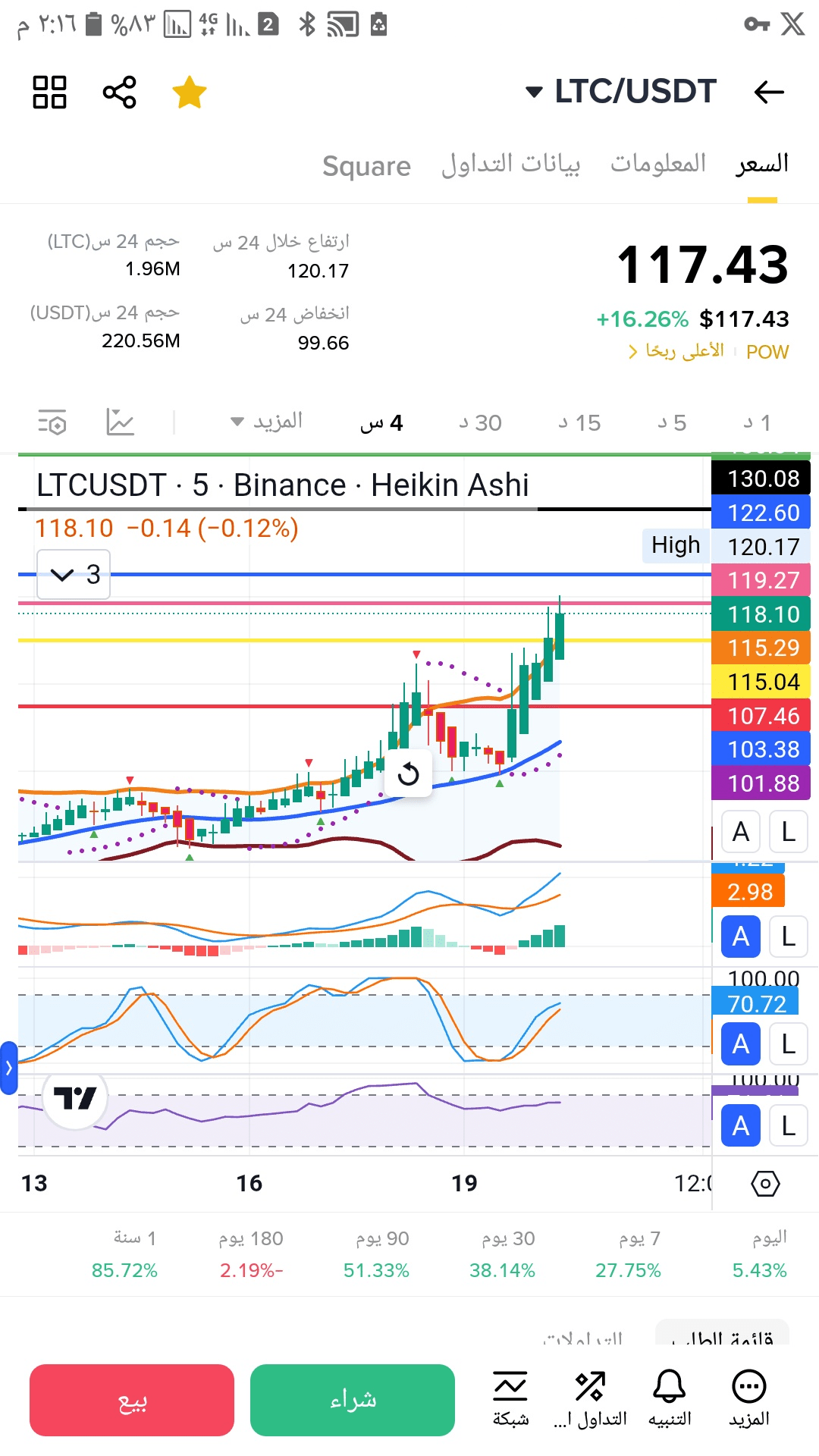Toggle A button on stochastic pane 70.72
The width and height of the screenshot is (819, 1456).
[741, 1043]
